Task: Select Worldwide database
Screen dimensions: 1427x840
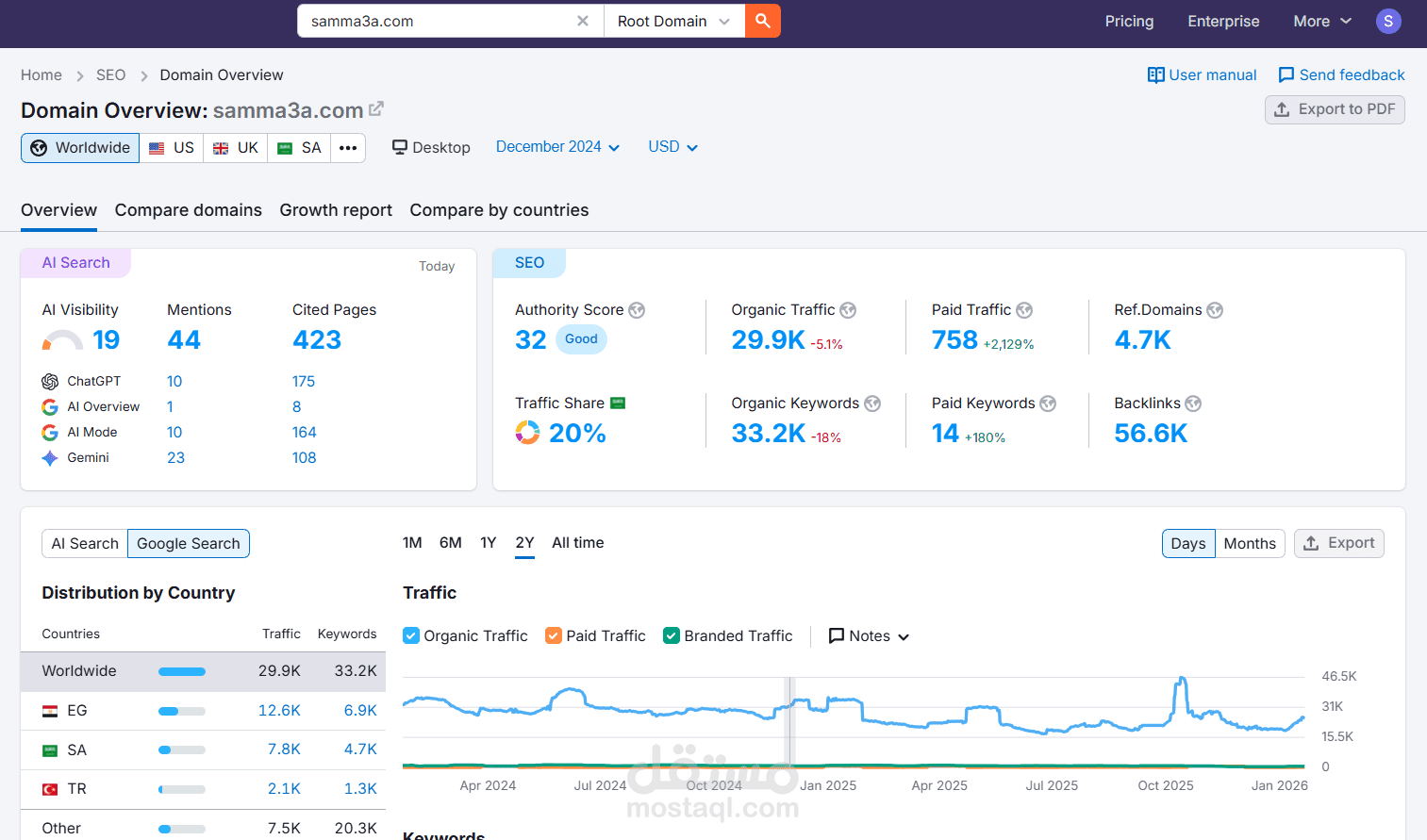Action: tap(80, 148)
